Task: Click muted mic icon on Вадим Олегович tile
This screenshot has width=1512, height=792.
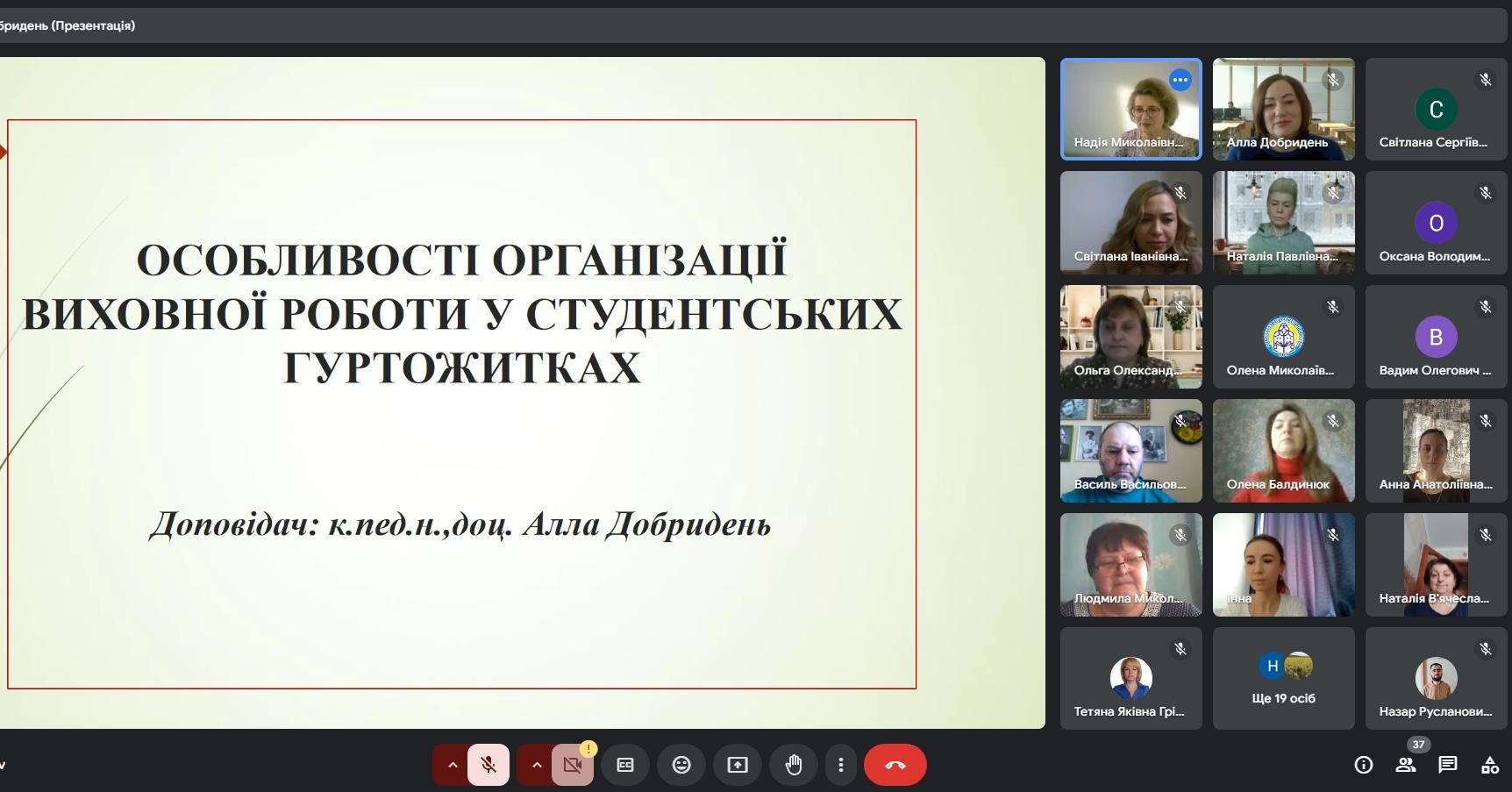Action: pyautogui.click(x=1486, y=307)
